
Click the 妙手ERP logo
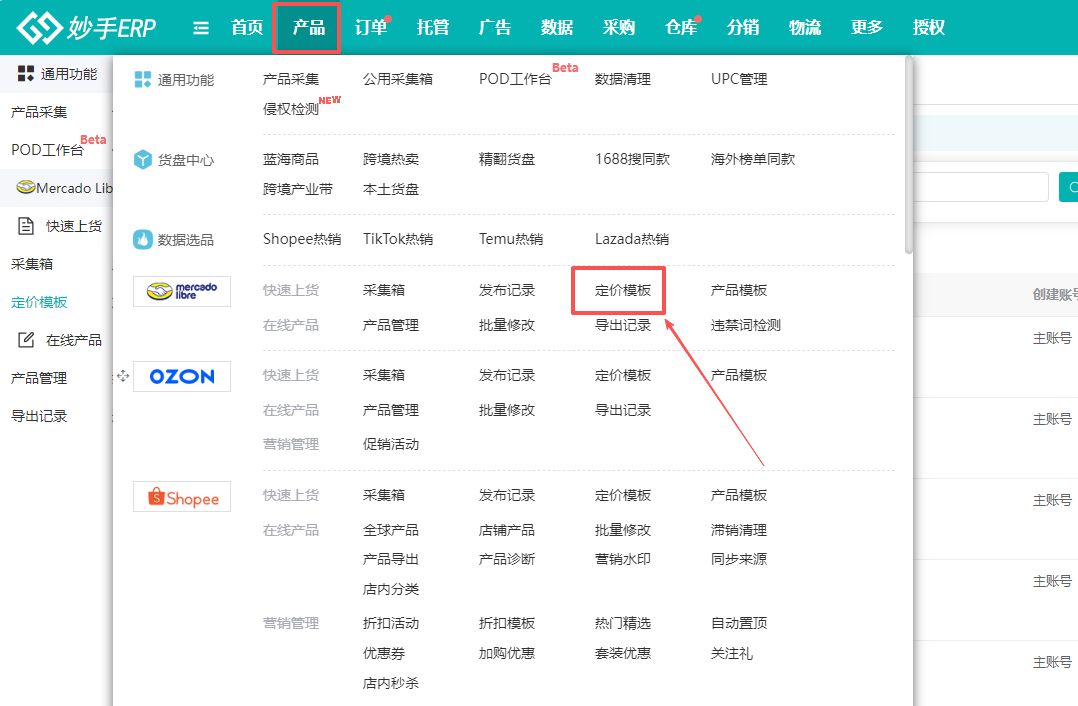87,28
